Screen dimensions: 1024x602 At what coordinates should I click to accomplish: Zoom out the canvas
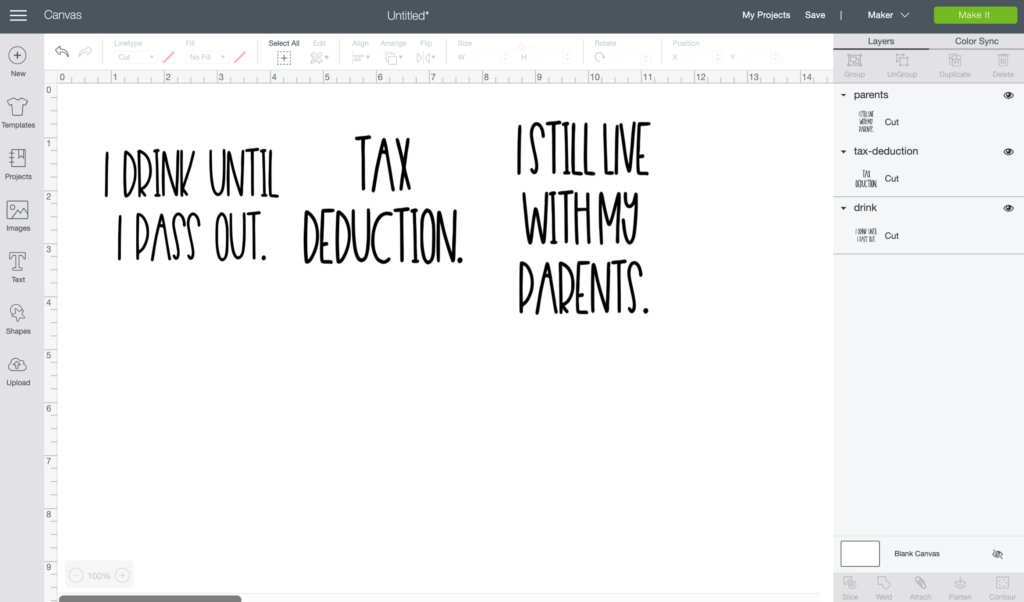pos(76,575)
